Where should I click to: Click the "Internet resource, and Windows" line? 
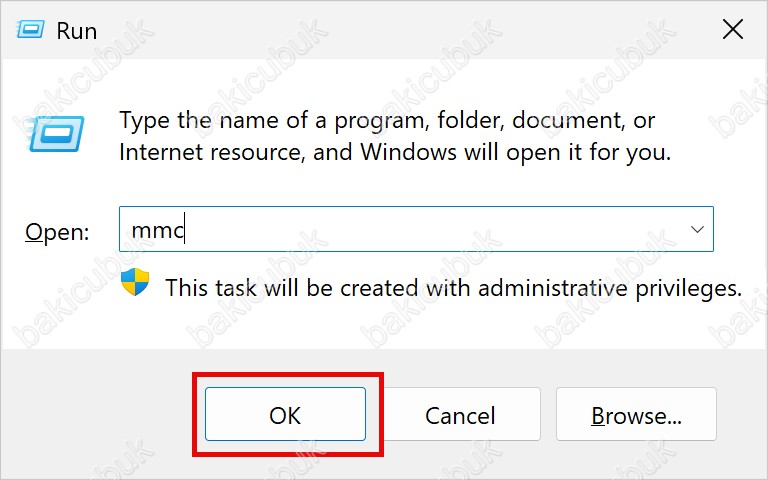395,152
